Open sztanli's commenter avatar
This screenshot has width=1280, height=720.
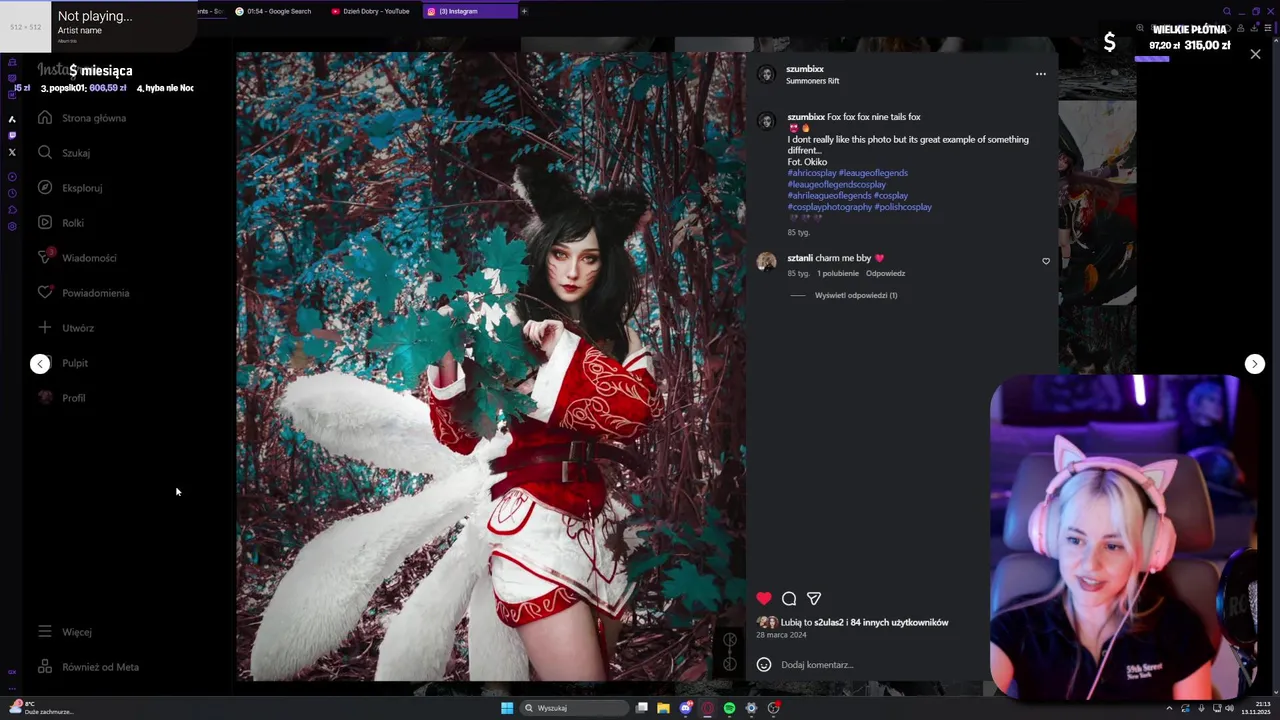[767, 262]
